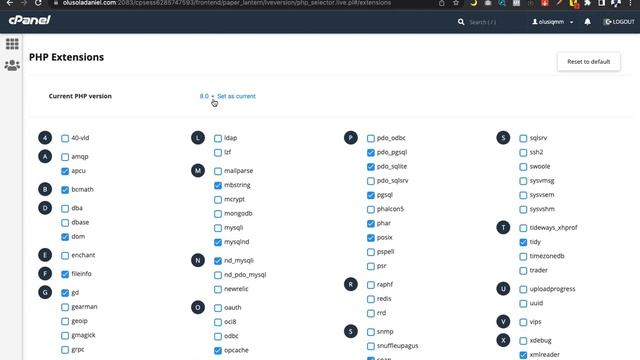Go back with browser back arrow
The width and height of the screenshot is (640, 360).
point(9,3)
